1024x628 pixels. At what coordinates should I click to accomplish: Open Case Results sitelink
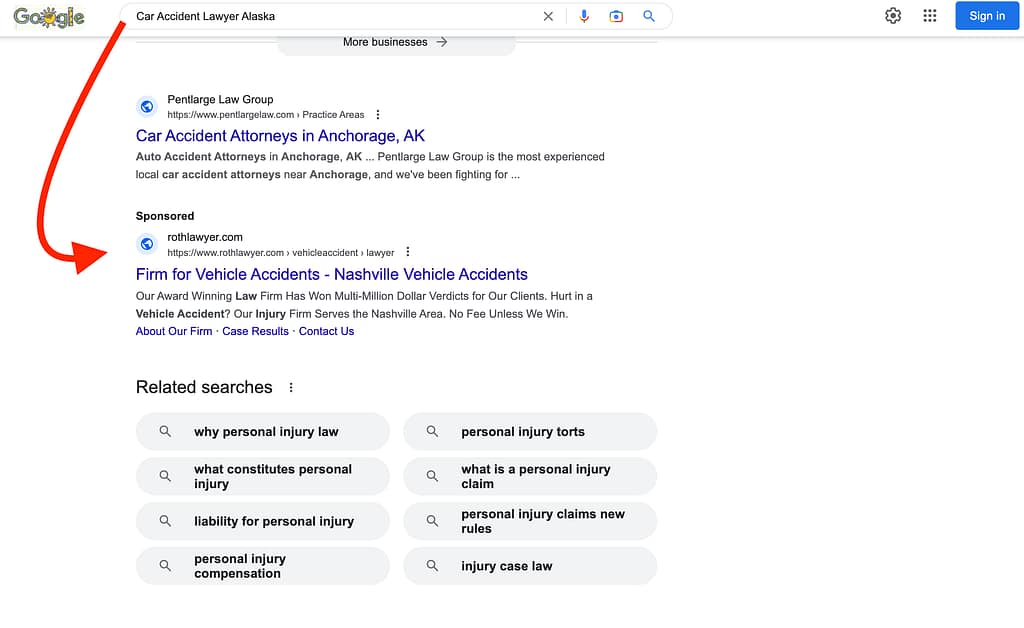pyautogui.click(x=255, y=332)
